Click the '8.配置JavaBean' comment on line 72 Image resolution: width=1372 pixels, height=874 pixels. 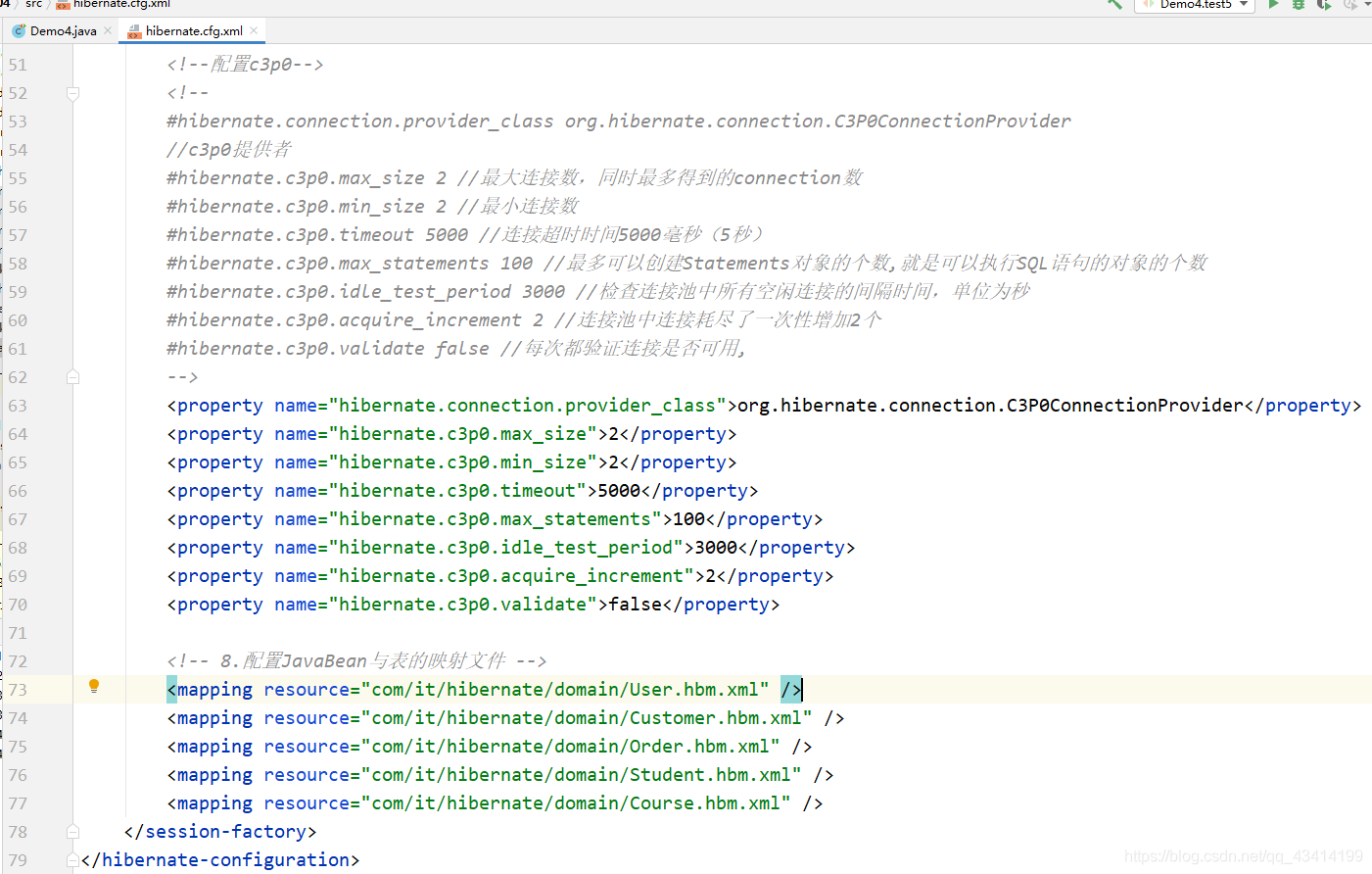[356, 661]
